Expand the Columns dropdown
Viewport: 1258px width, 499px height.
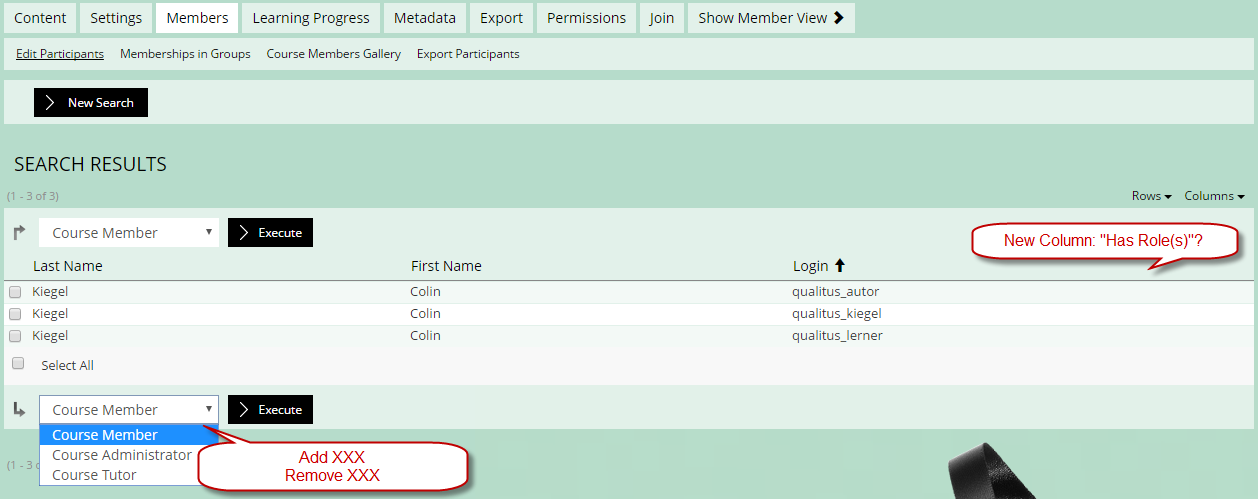pyautogui.click(x=1214, y=196)
